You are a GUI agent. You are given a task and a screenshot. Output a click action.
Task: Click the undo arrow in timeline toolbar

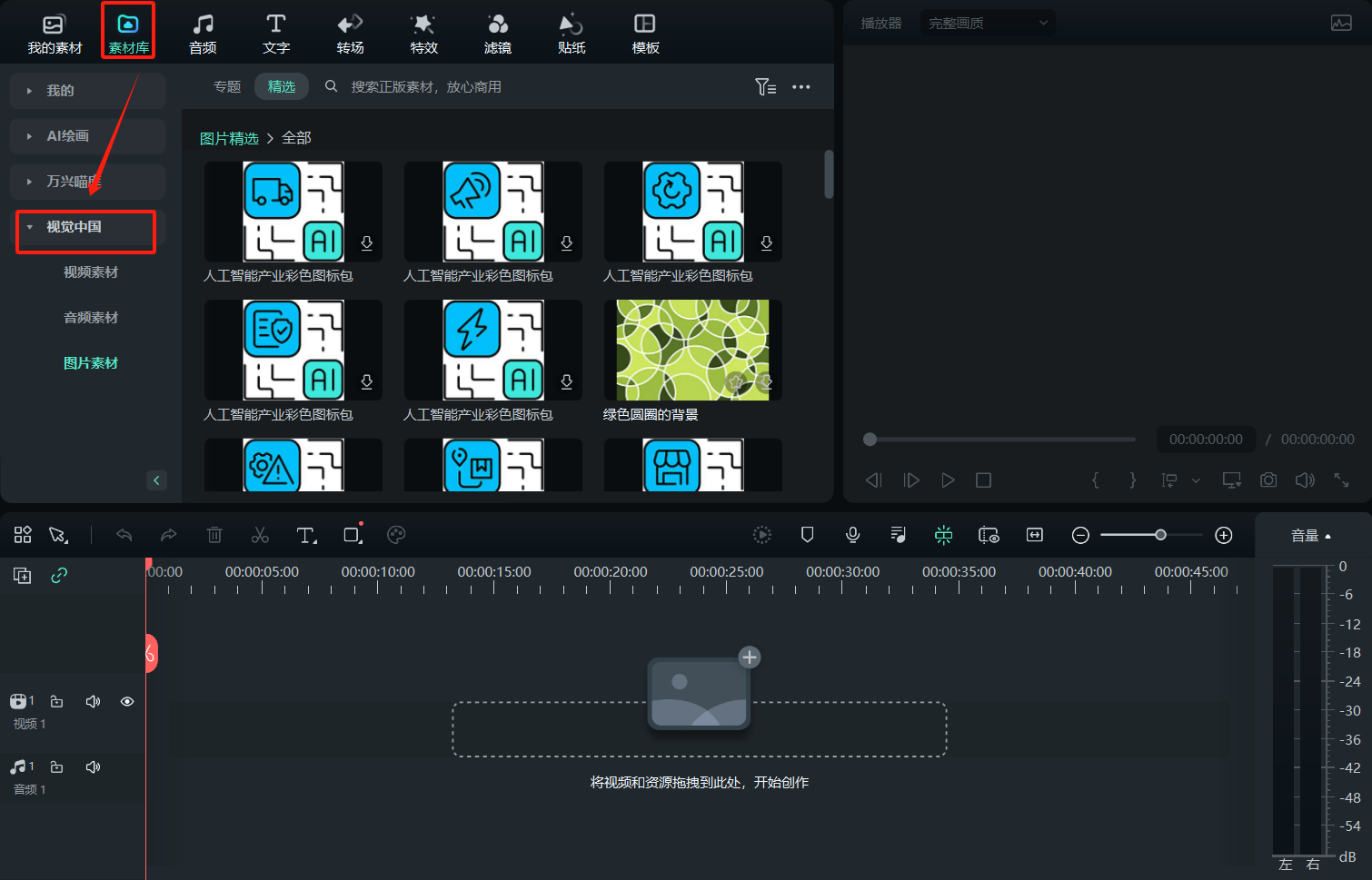click(x=124, y=535)
